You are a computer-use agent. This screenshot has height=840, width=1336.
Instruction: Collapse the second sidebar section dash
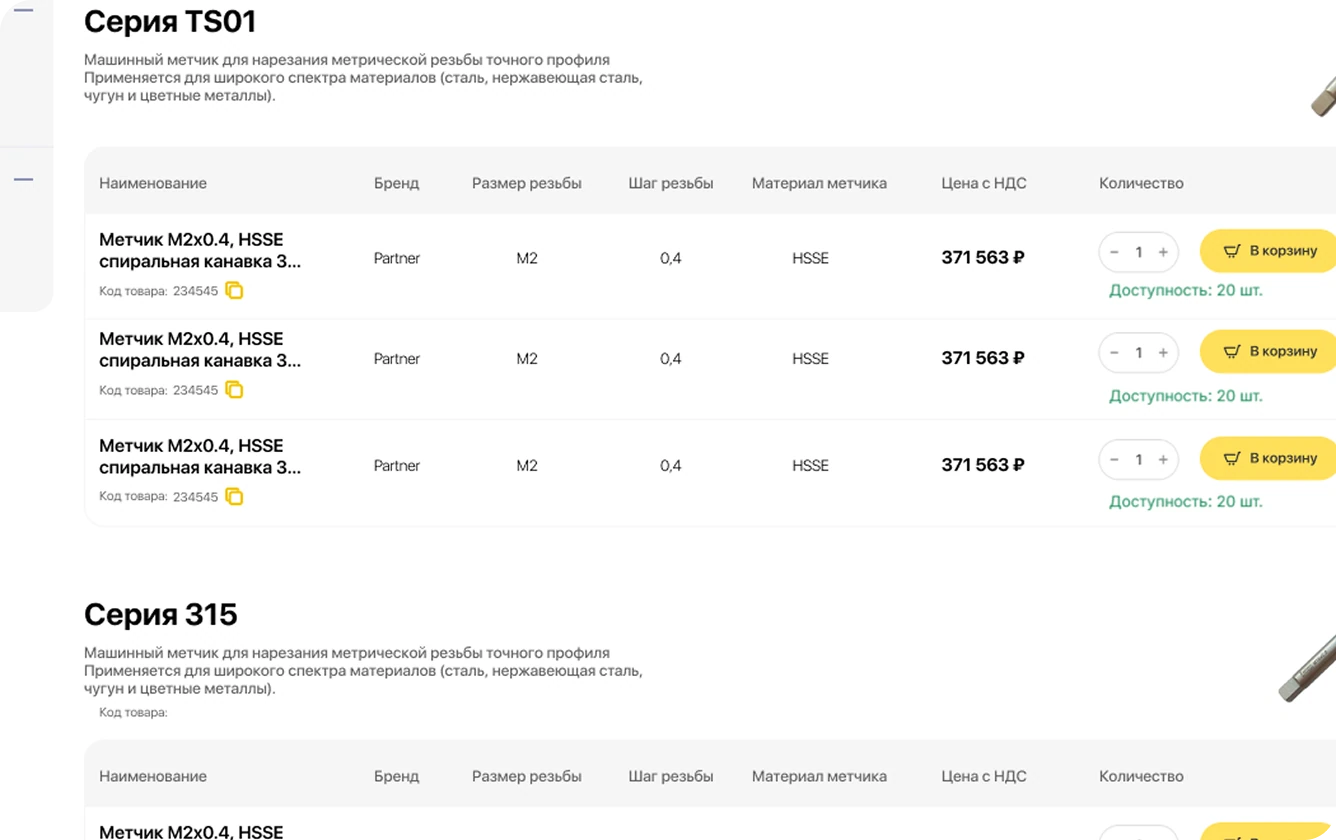coord(23,179)
